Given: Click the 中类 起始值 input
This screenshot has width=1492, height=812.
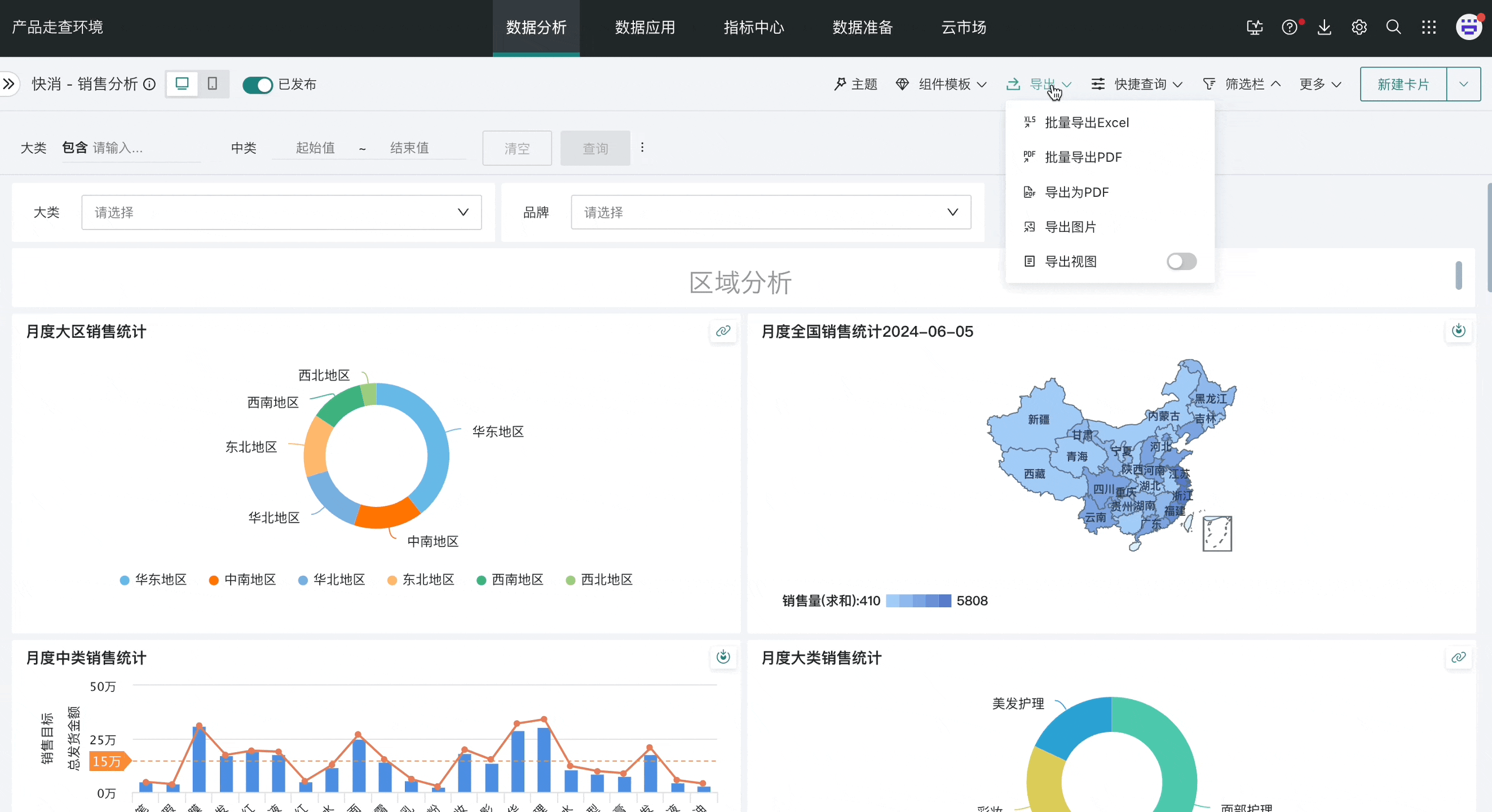Looking at the screenshot, I should [x=316, y=148].
